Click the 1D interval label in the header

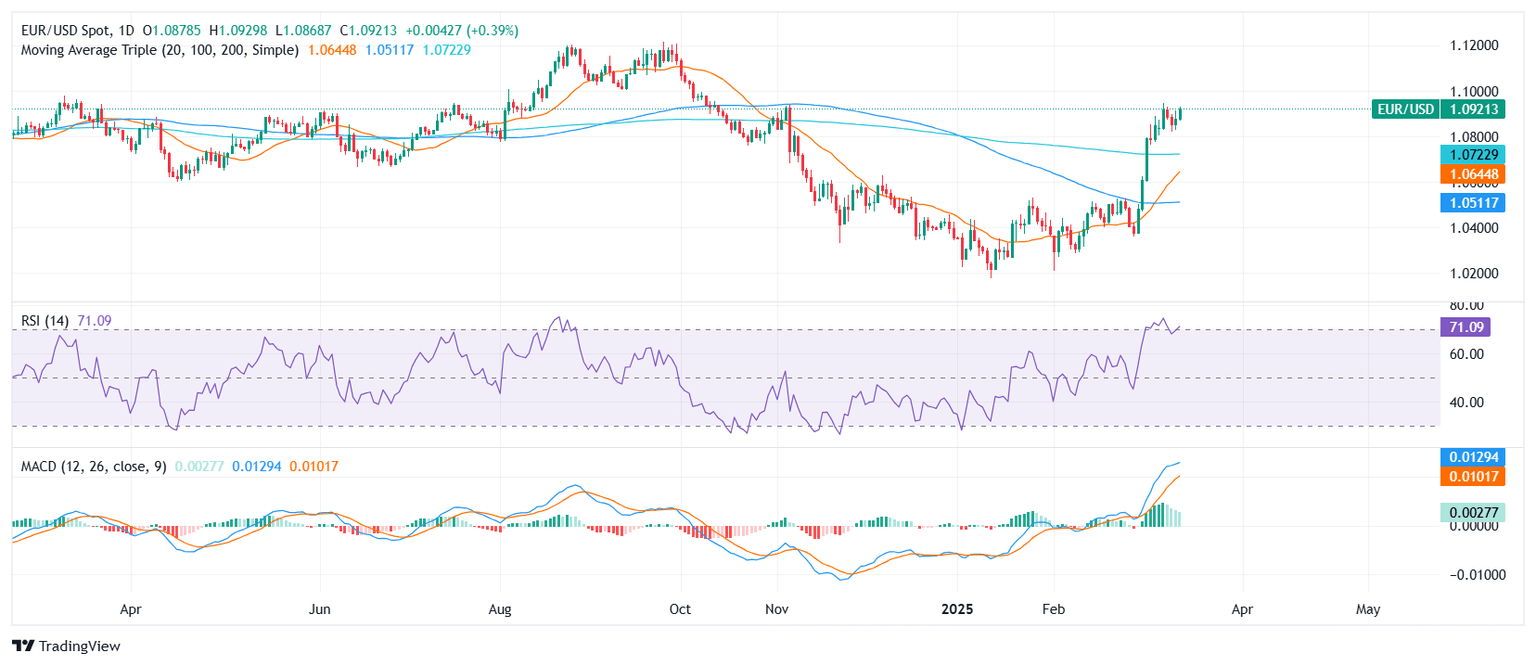pos(140,31)
